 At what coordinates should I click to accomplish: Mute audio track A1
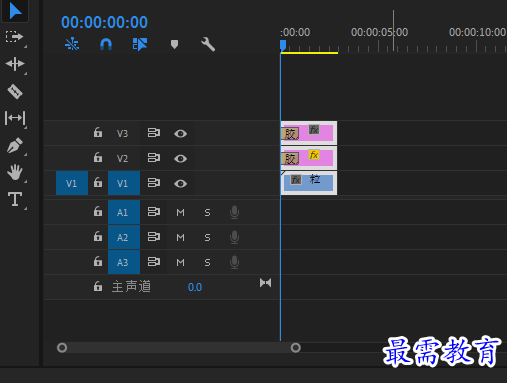pos(180,212)
